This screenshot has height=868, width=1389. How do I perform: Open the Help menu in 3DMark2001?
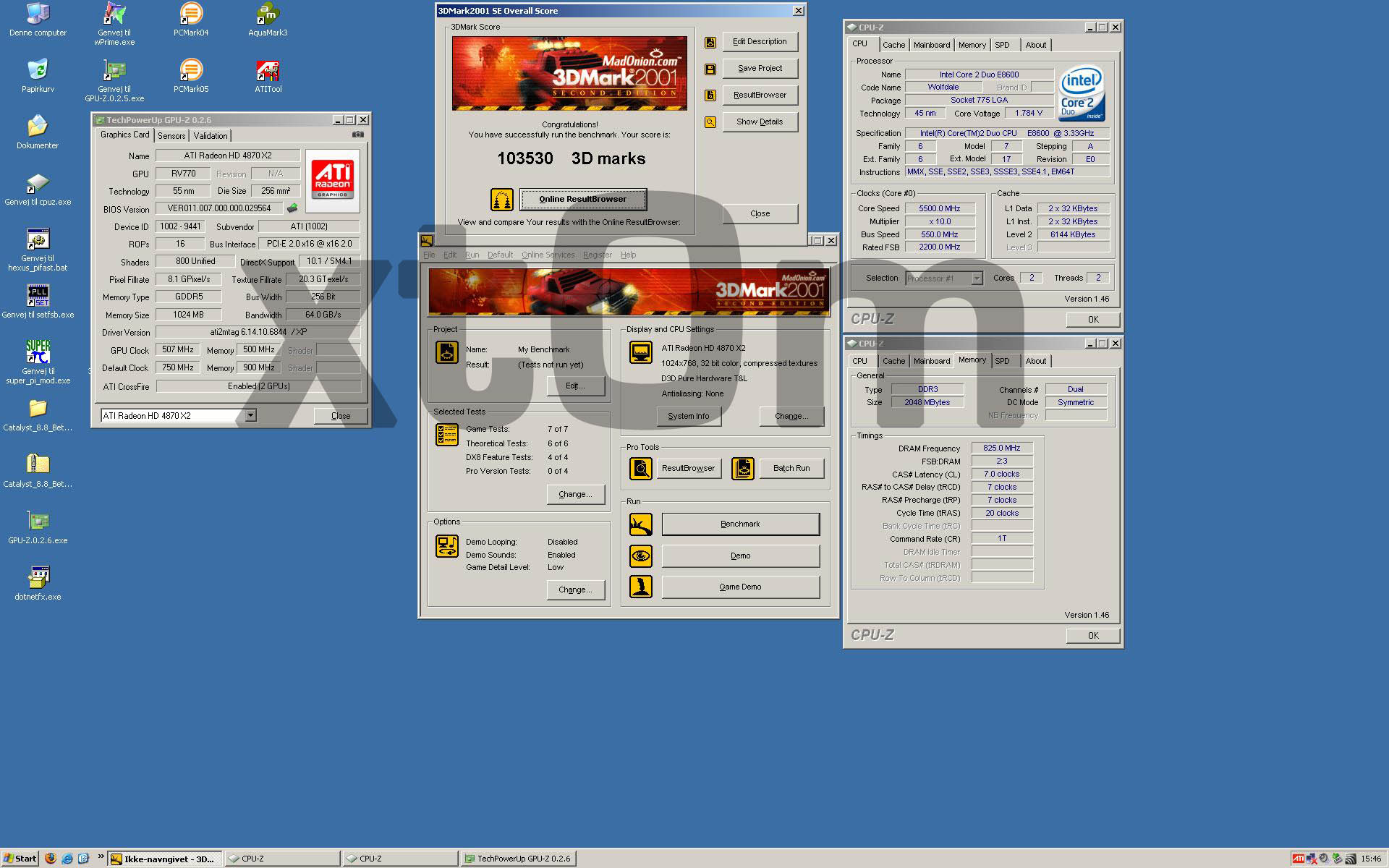pos(628,255)
